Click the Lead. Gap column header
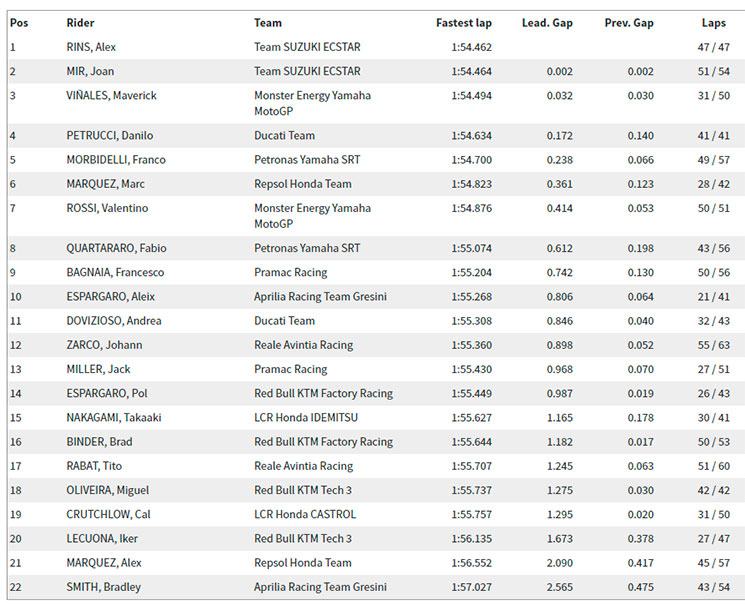745x605 pixels. click(x=547, y=23)
